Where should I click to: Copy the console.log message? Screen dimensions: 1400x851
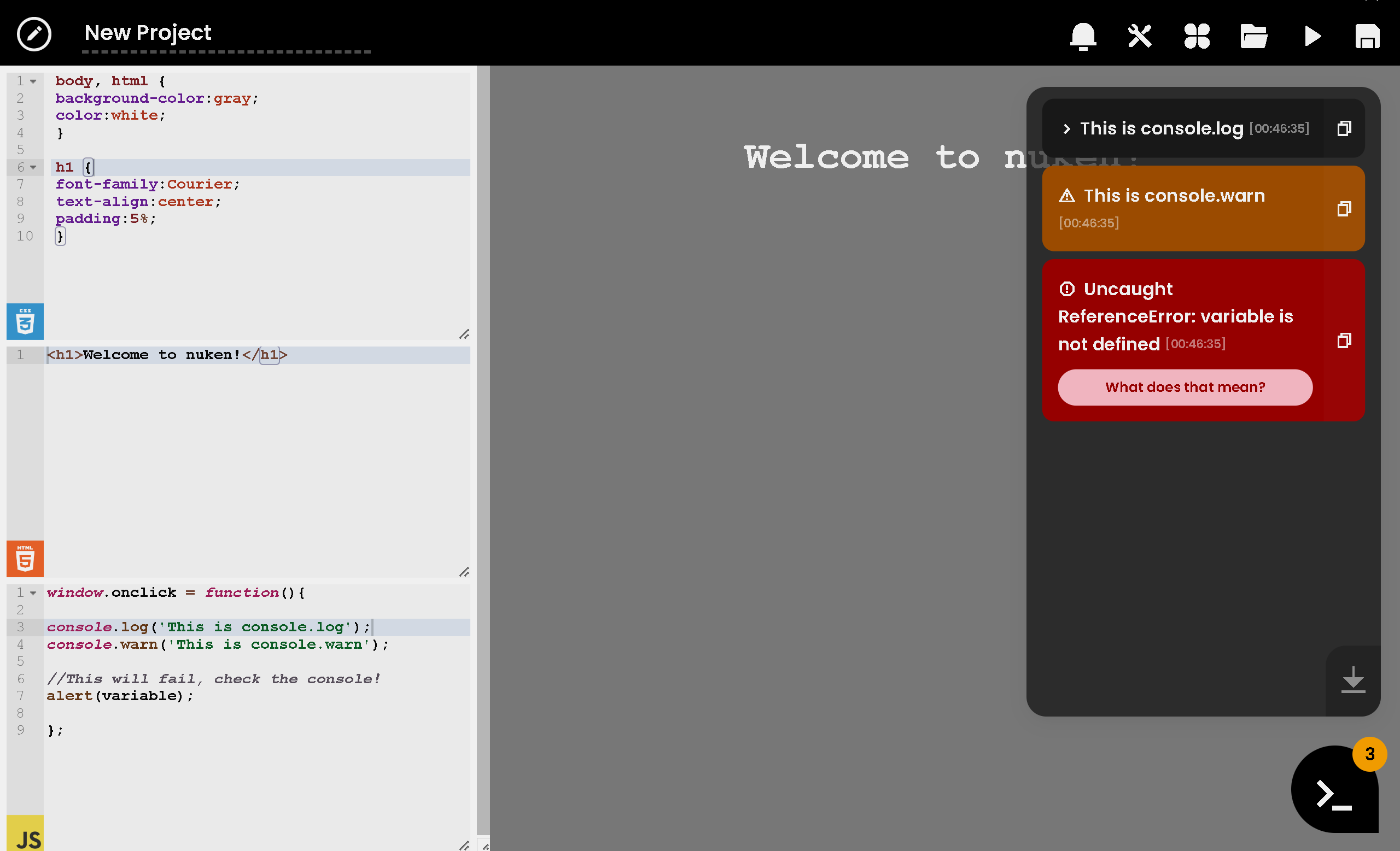tap(1344, 128)
